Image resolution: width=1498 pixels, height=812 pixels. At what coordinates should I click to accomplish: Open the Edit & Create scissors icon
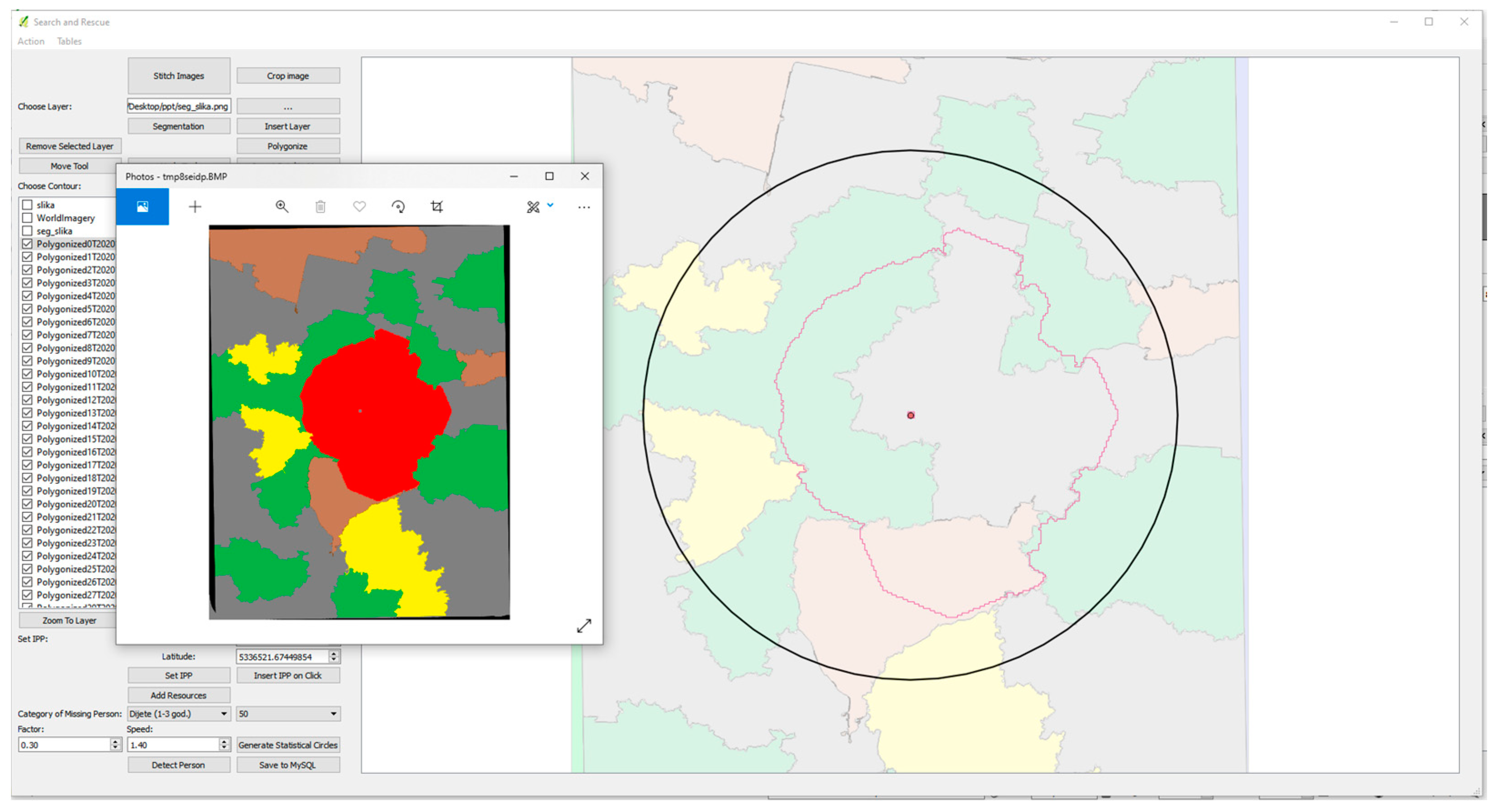point(533,207)
